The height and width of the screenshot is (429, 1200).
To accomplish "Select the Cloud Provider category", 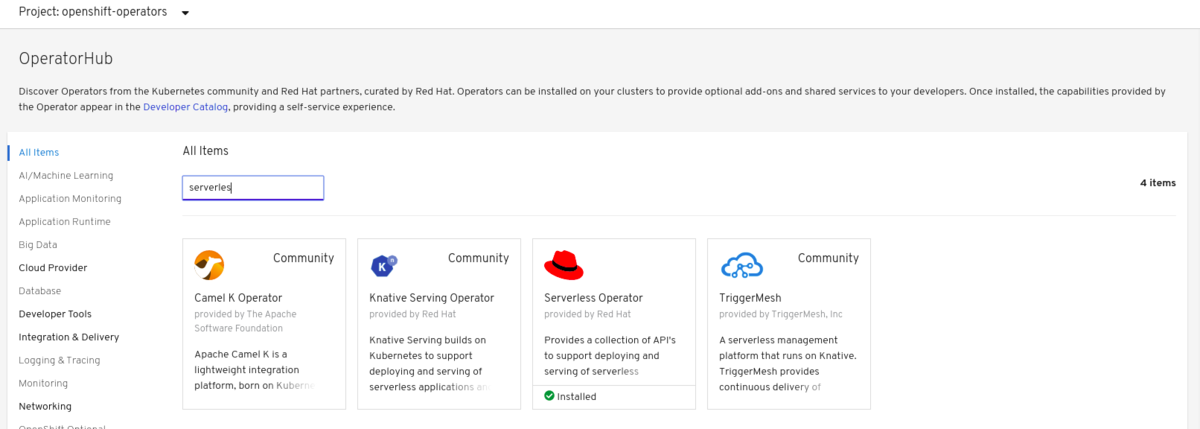I will (x=53, y=267).
